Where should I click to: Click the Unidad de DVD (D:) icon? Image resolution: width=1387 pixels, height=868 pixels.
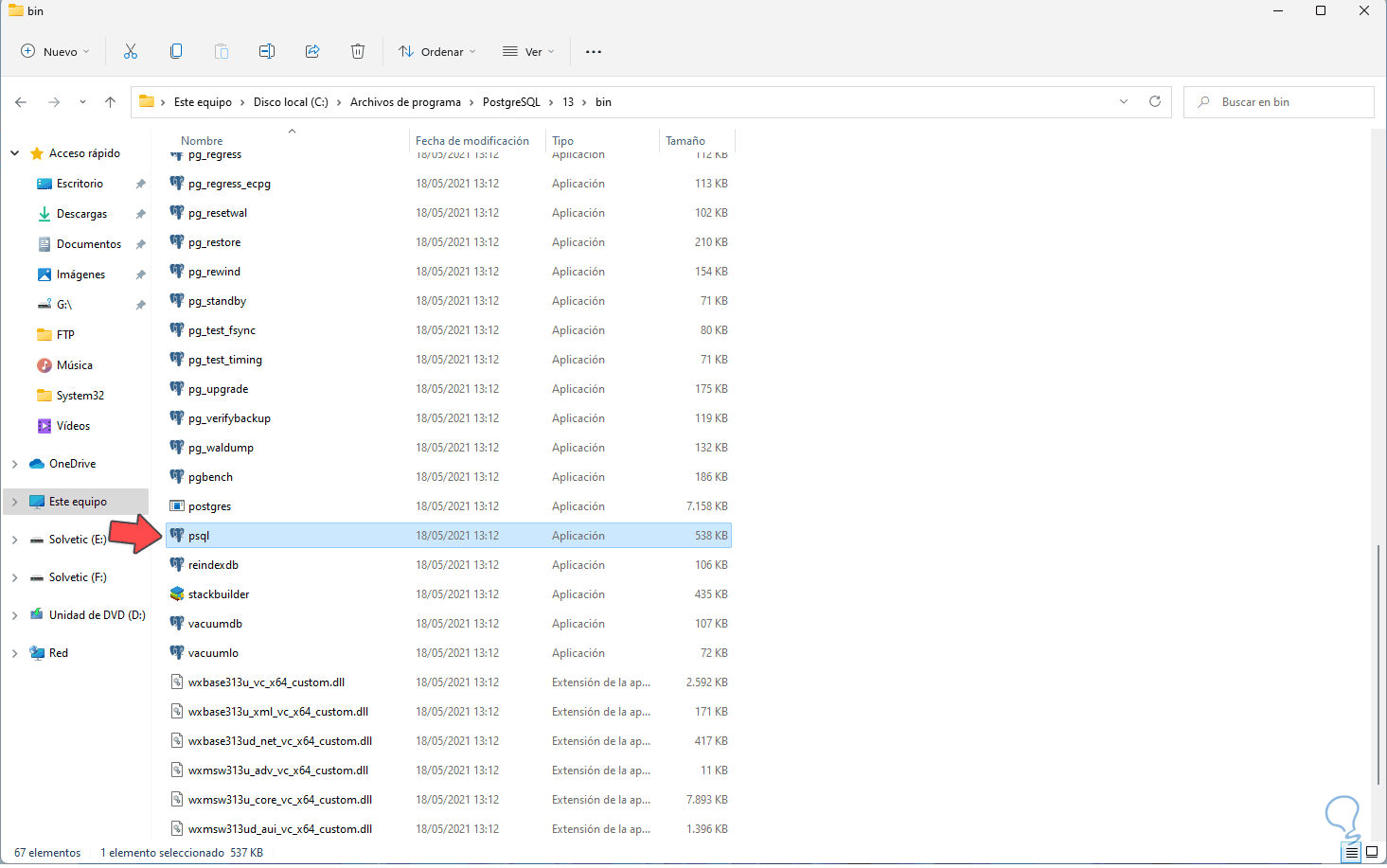(x=37, y=615)
